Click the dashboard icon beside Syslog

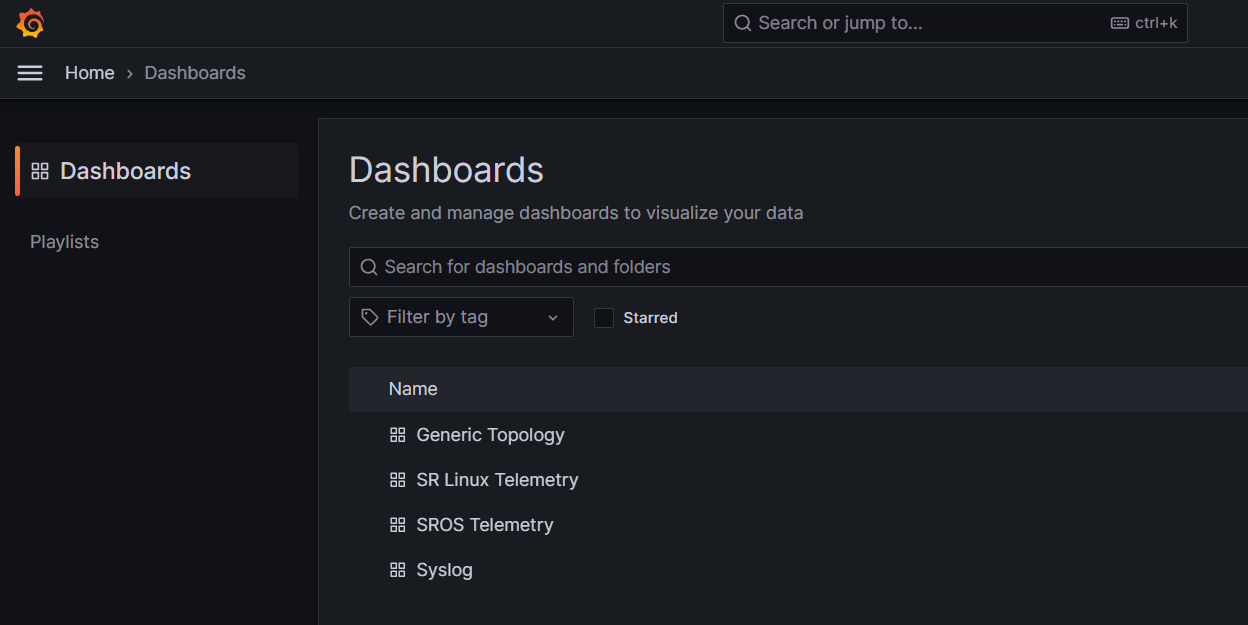pyautogui.click(x=397, y=569)
